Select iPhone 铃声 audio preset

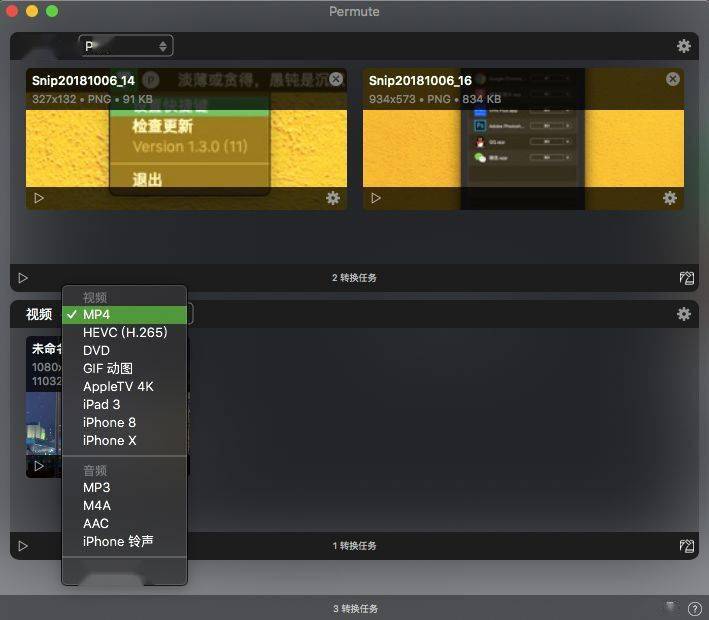click(x=118, y=542)
